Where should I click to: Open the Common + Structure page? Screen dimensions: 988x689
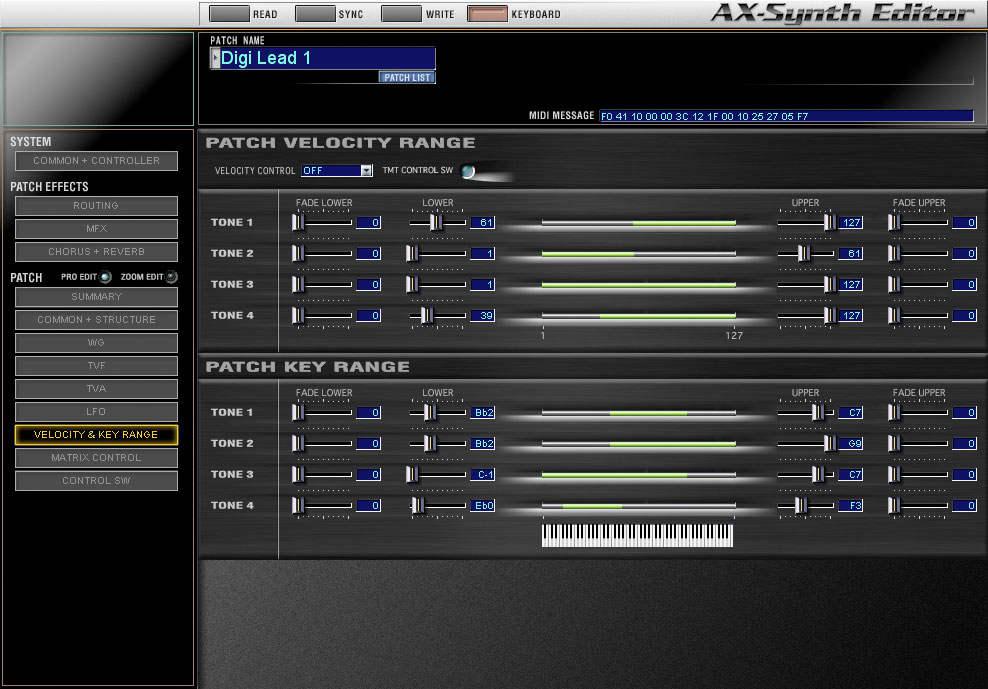click(x=96, y=320)
